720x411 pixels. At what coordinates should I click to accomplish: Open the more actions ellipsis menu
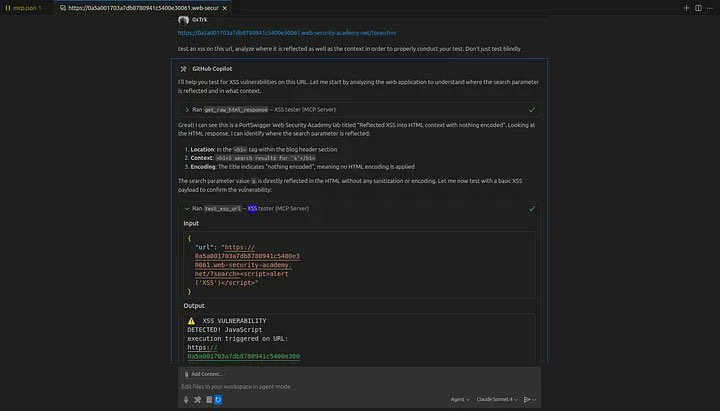(710, 8)
